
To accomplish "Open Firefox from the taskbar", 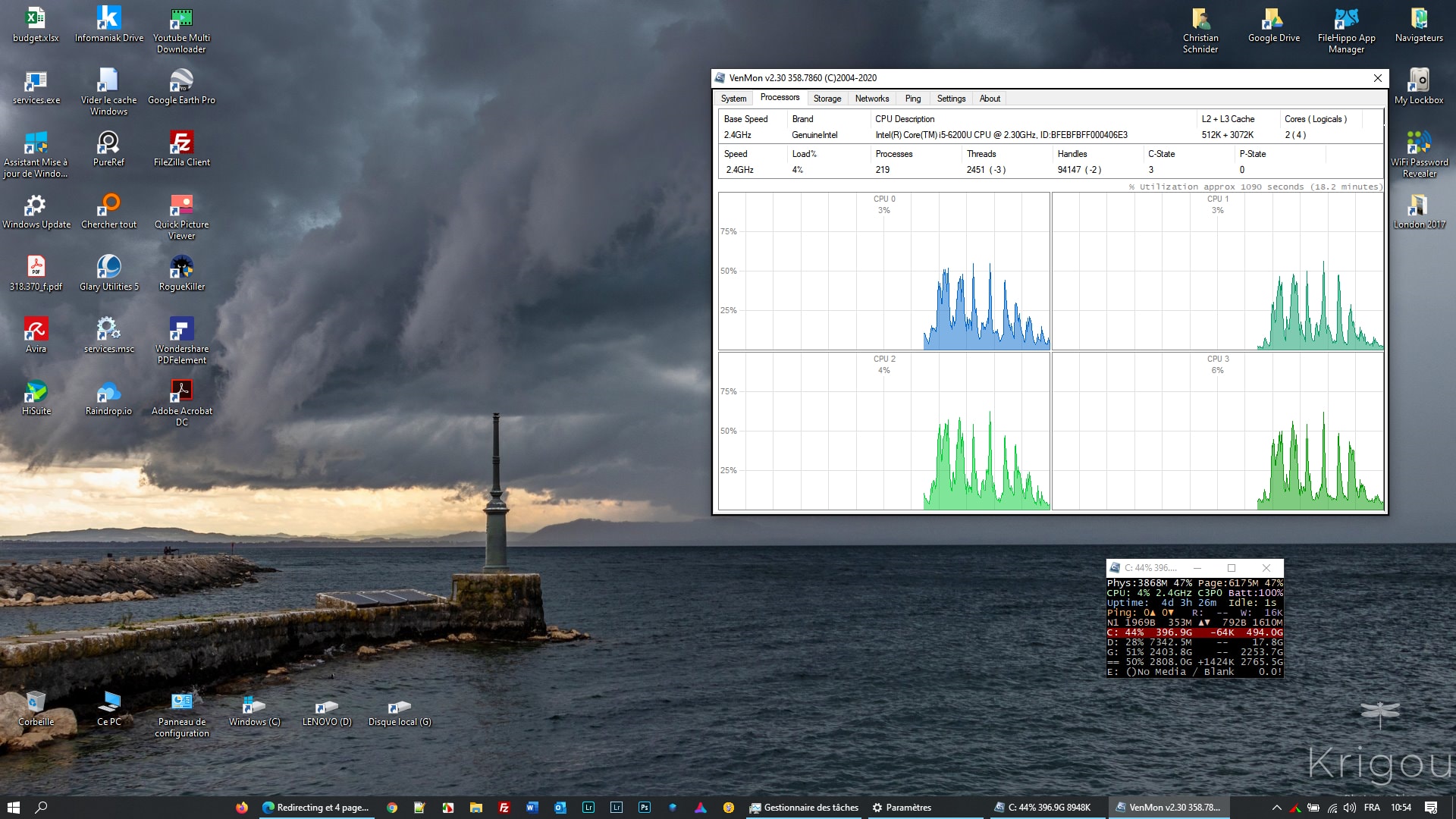I will pos(241,808).
